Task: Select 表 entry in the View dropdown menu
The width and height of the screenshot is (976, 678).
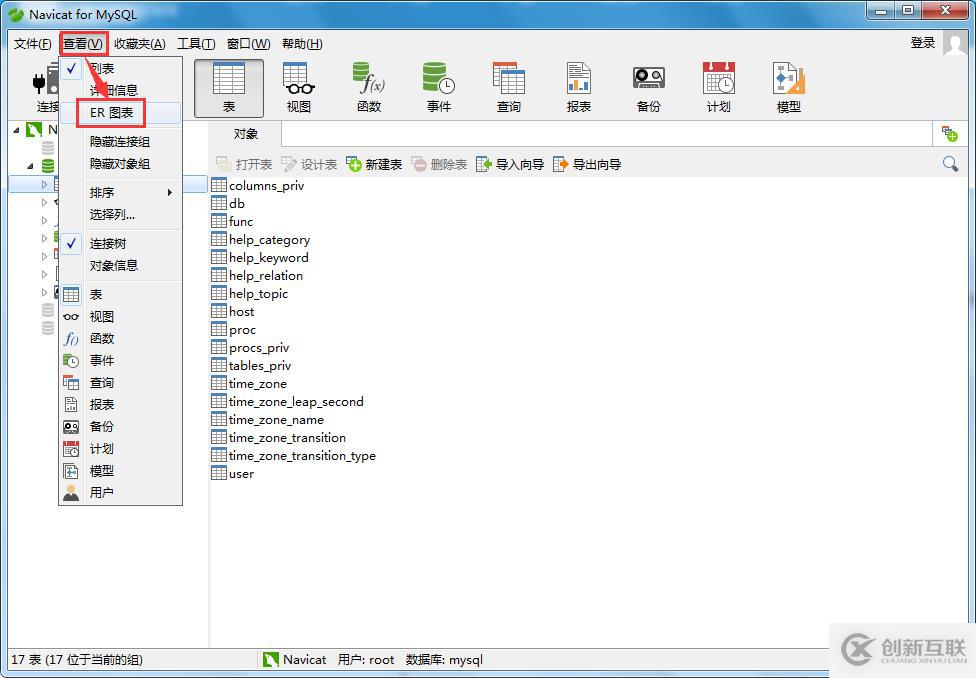Action: 121,294
